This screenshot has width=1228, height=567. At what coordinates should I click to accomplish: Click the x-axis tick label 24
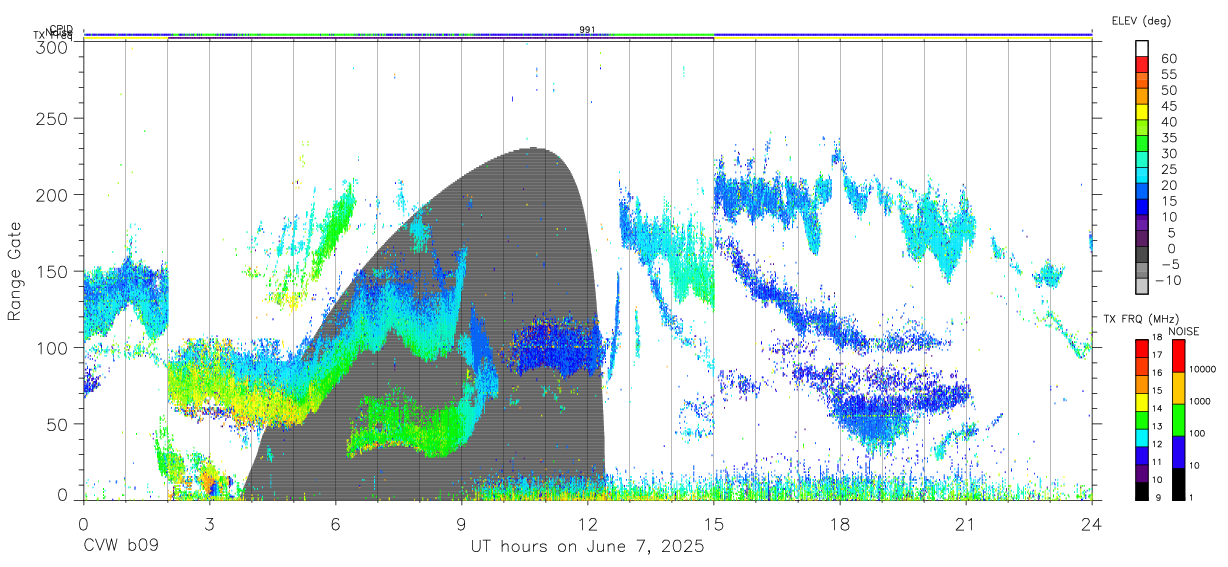pyautogui.click(x=1092, y=523)
